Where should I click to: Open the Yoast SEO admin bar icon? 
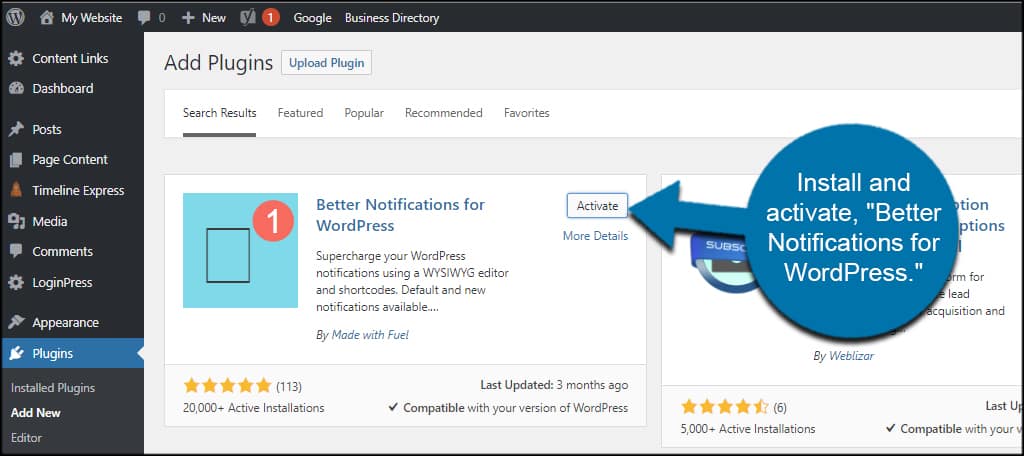click(x=248, y=18)
